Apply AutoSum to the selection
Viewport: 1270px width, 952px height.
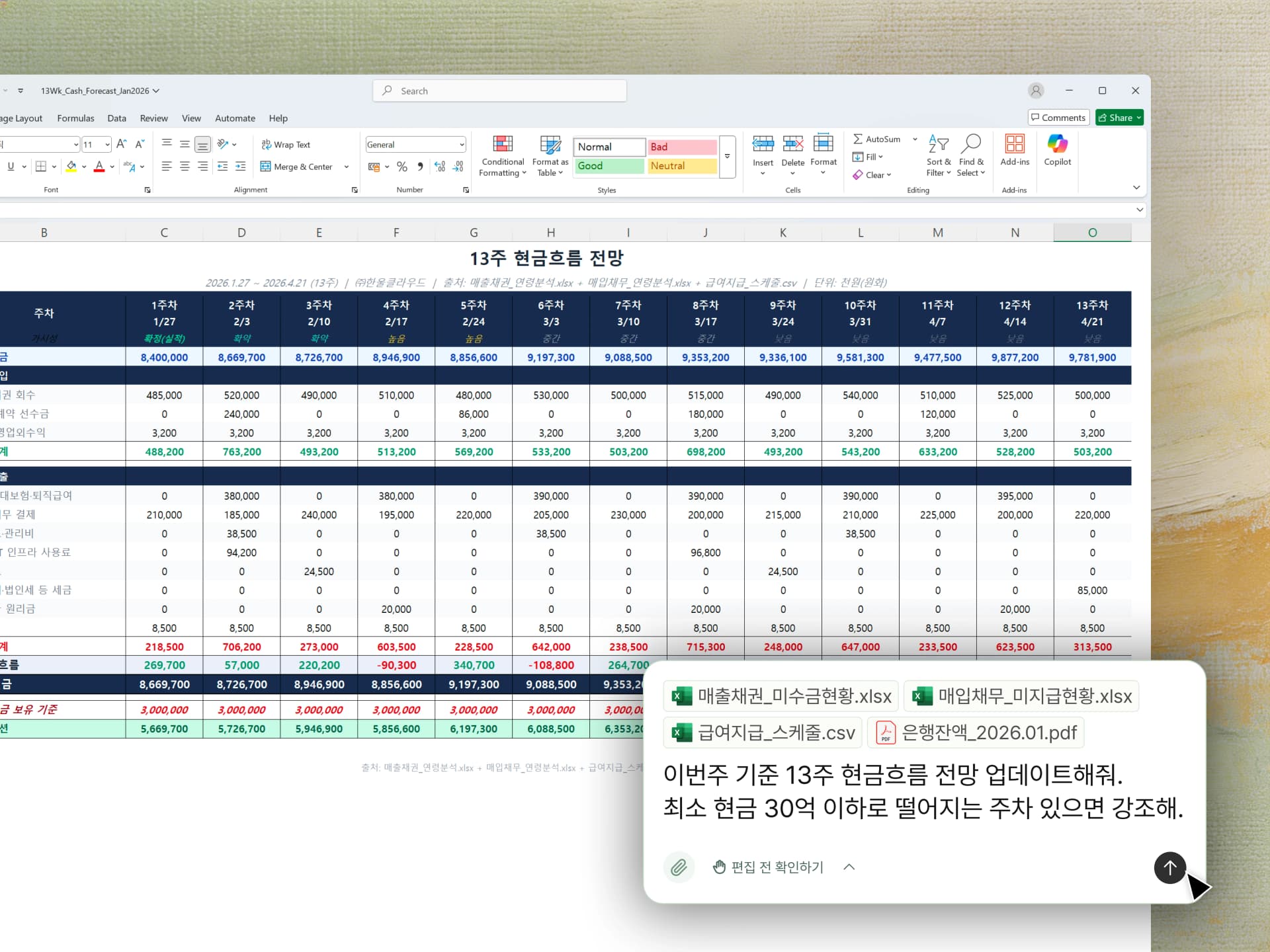coord(878,139)
